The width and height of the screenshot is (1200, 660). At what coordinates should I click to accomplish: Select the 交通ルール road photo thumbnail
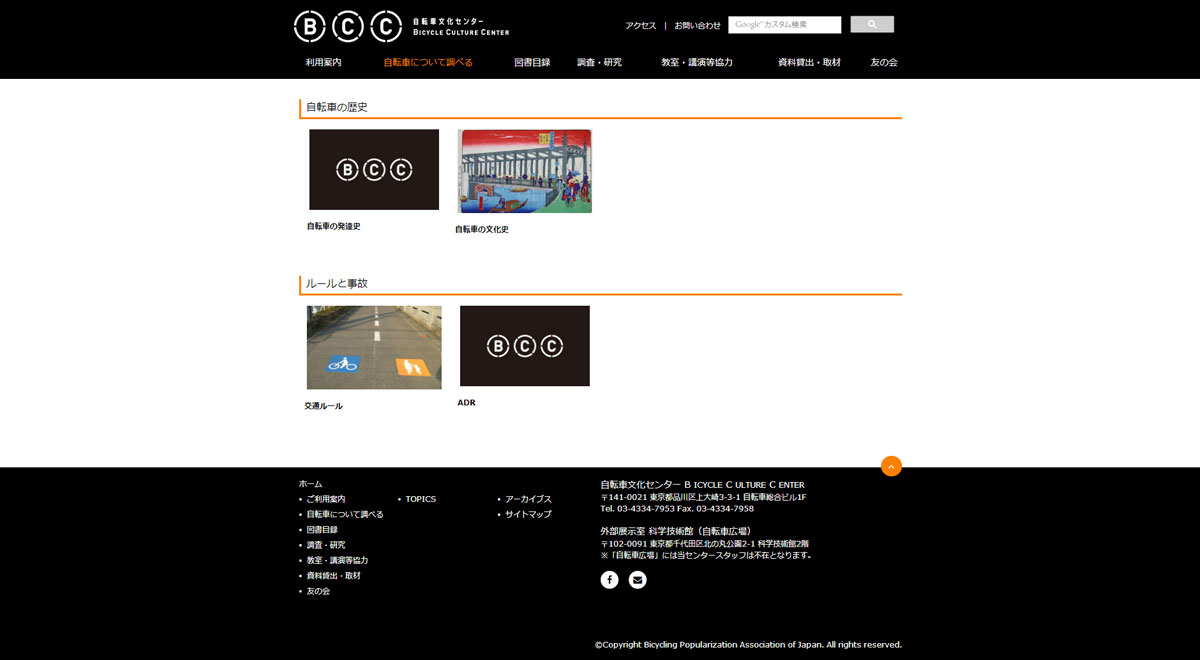374,347
